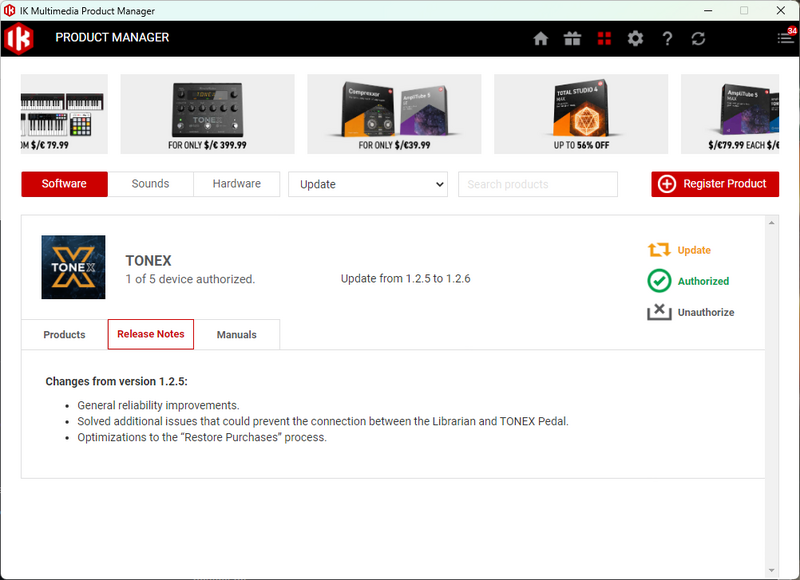800x580 pixels.
Task: Click the TONEX product icon
Action: pos(73,267)
